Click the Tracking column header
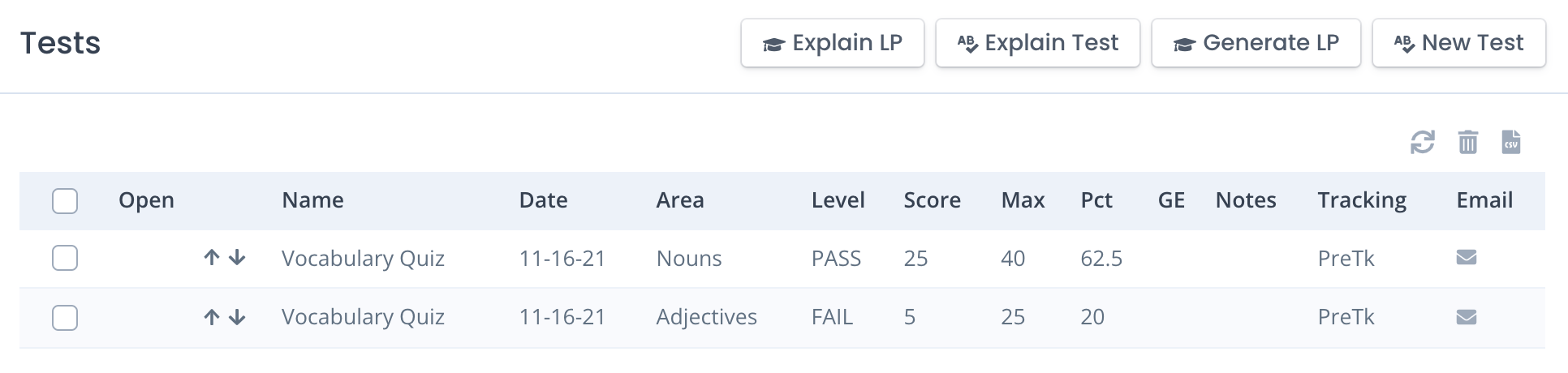1568x373 pixels. [x=1362, y=200]
